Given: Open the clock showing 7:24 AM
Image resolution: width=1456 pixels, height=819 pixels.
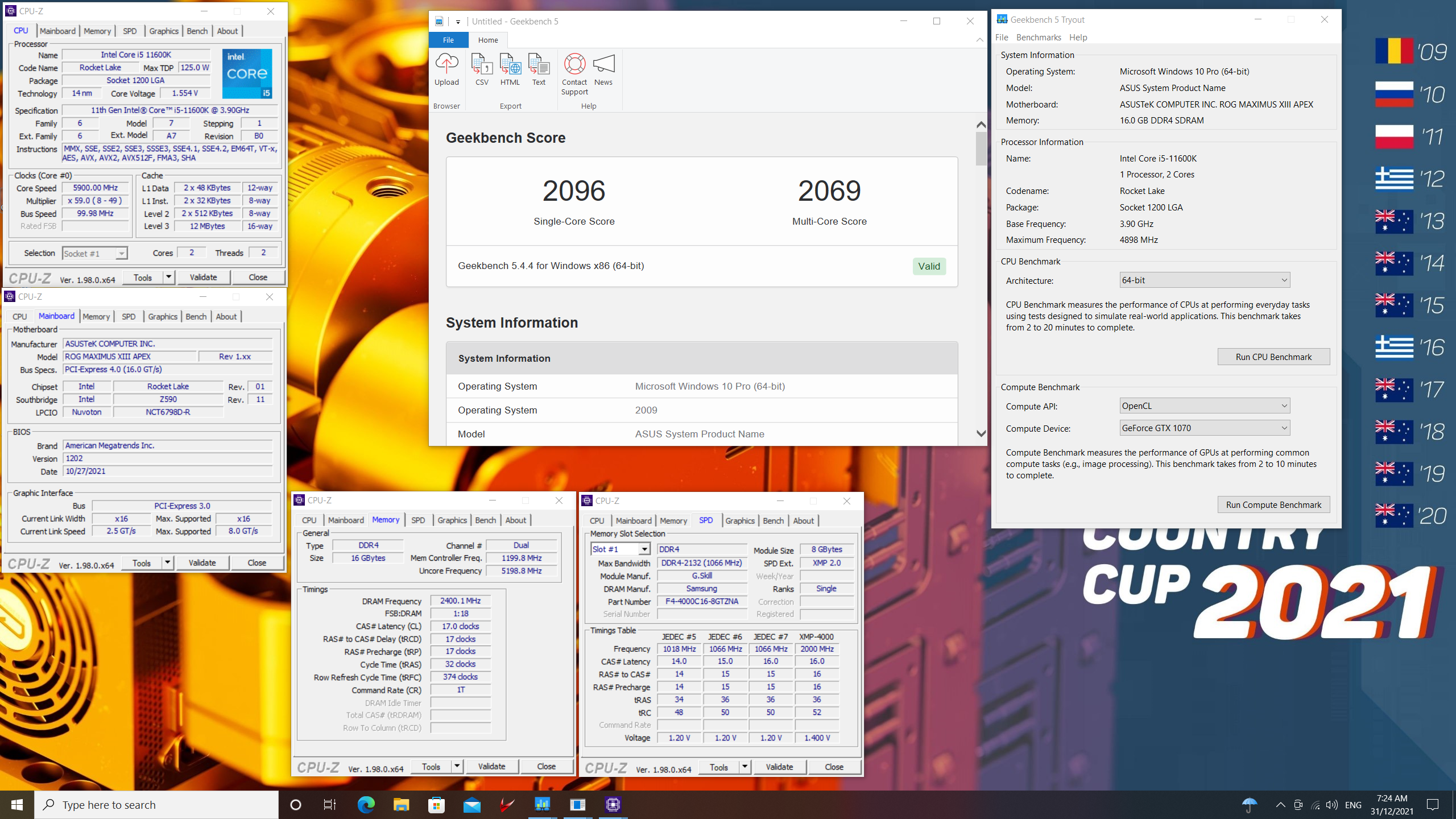Looking at the screenshot, I should 1392,805.
